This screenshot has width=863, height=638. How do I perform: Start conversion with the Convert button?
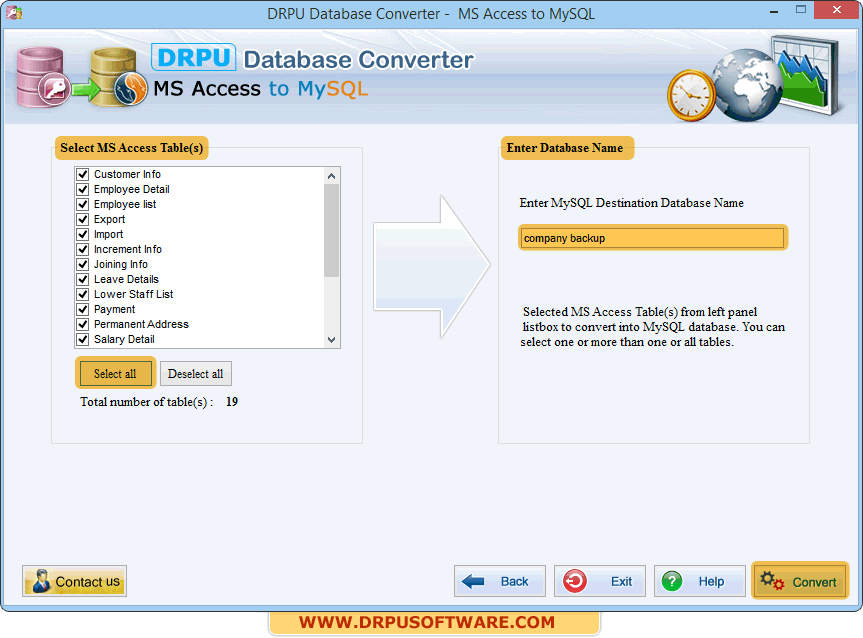point(800,580)
